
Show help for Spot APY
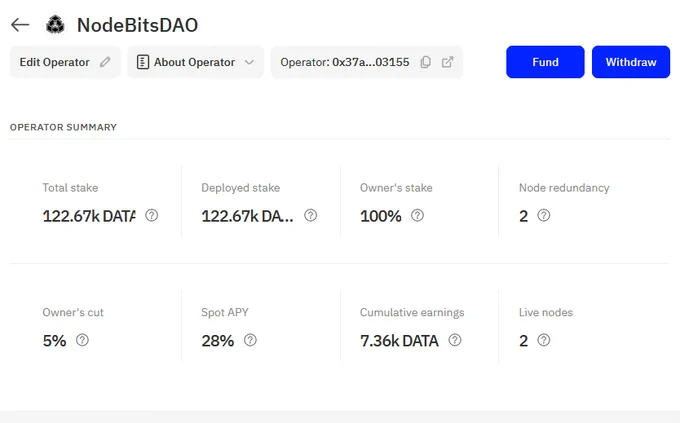coord(250,340)
